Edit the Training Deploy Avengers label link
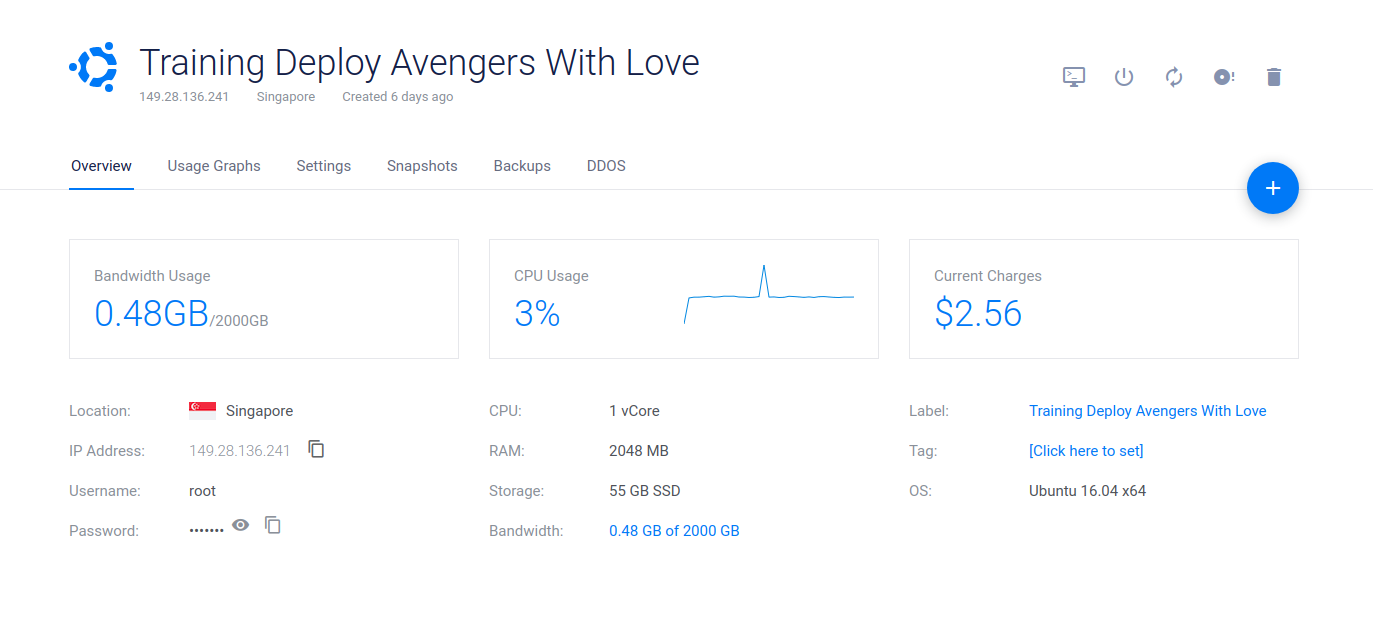The height and width of the screenshot is (618, 1373). point(1147,411)
